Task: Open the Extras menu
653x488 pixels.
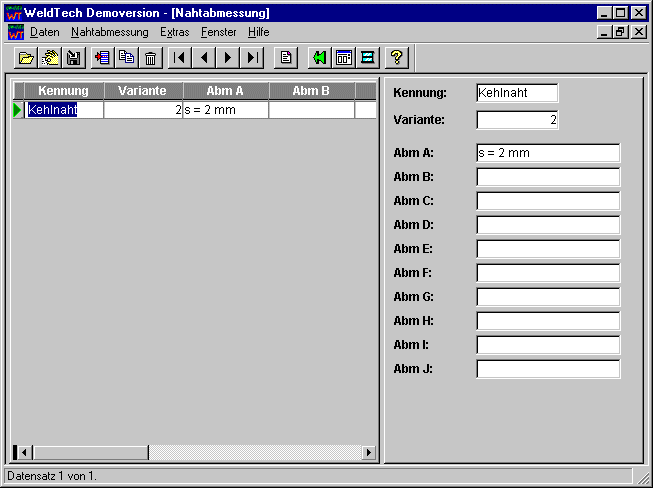Action: click(174, 32)
